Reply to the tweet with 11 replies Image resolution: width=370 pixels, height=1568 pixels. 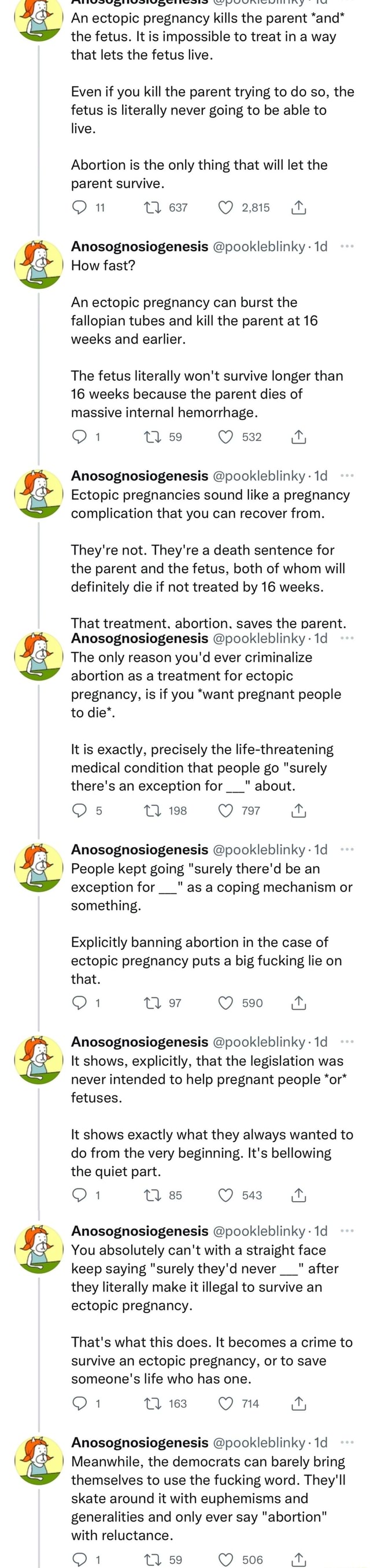(80, 207)
